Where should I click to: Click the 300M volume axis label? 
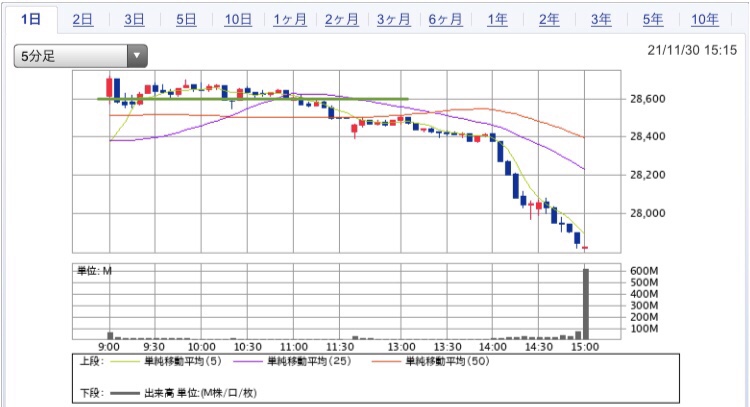[644, 306]
